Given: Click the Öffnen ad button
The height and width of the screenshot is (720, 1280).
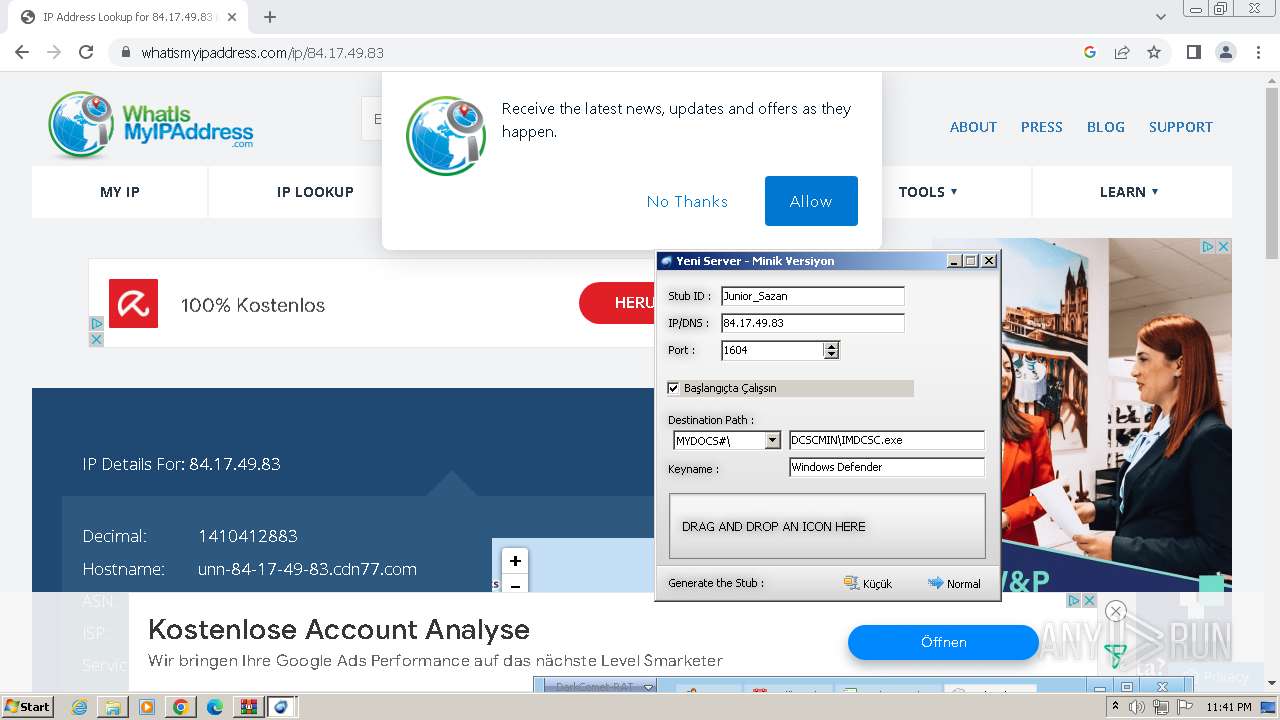Looking at the screenshot, I should click(x=943, y=642).
